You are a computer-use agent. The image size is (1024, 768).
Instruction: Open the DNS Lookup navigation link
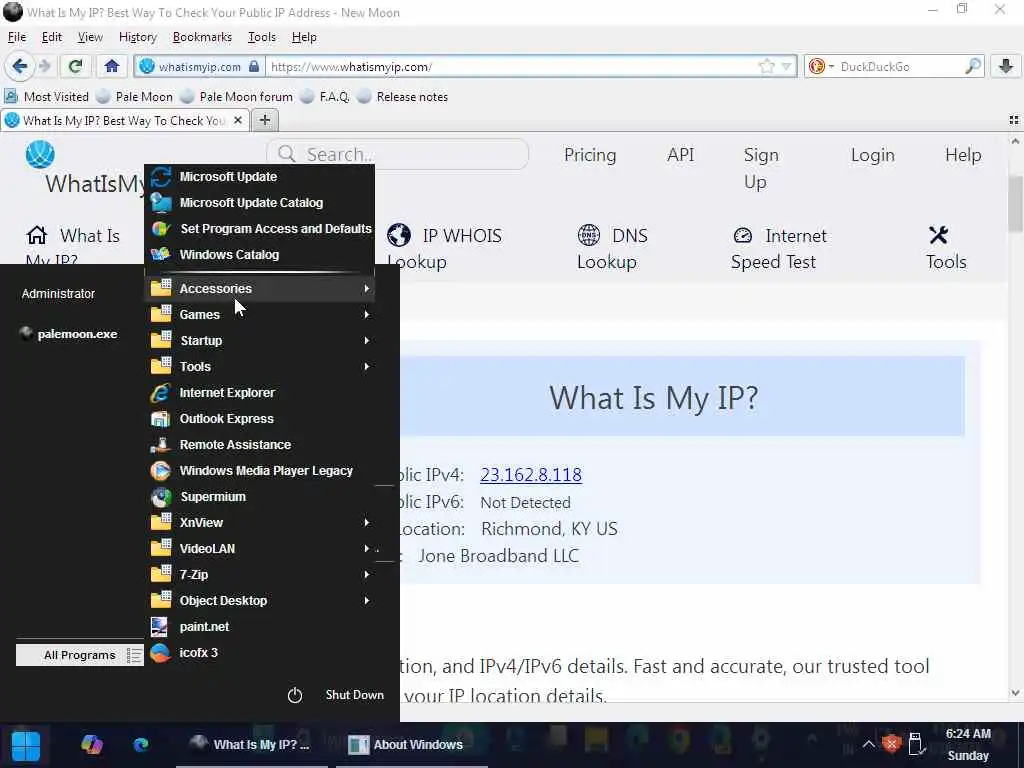tap(612, 248)
